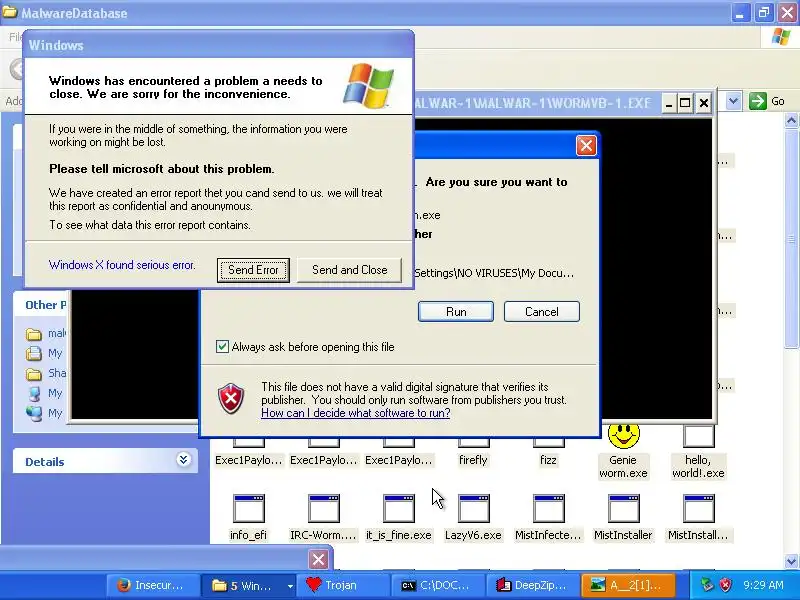The width and height of the screenshot is (800, 600).
Task: Select the IRC-Worm file icon
Action: click(x=323, y=509)
